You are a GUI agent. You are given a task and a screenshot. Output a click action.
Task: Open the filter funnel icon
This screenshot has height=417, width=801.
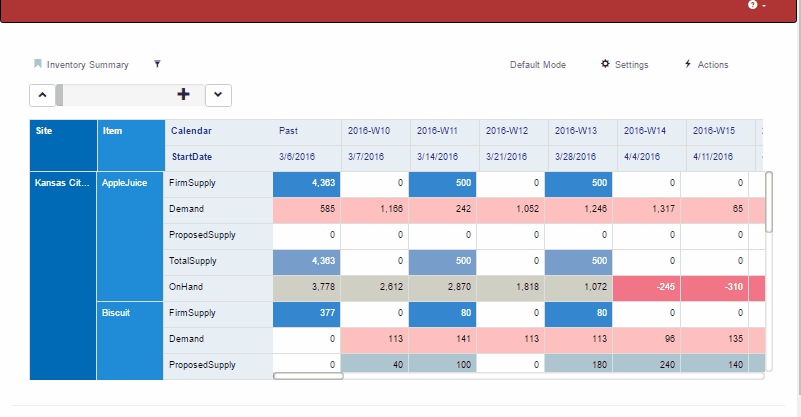click(x=157, y=64)
